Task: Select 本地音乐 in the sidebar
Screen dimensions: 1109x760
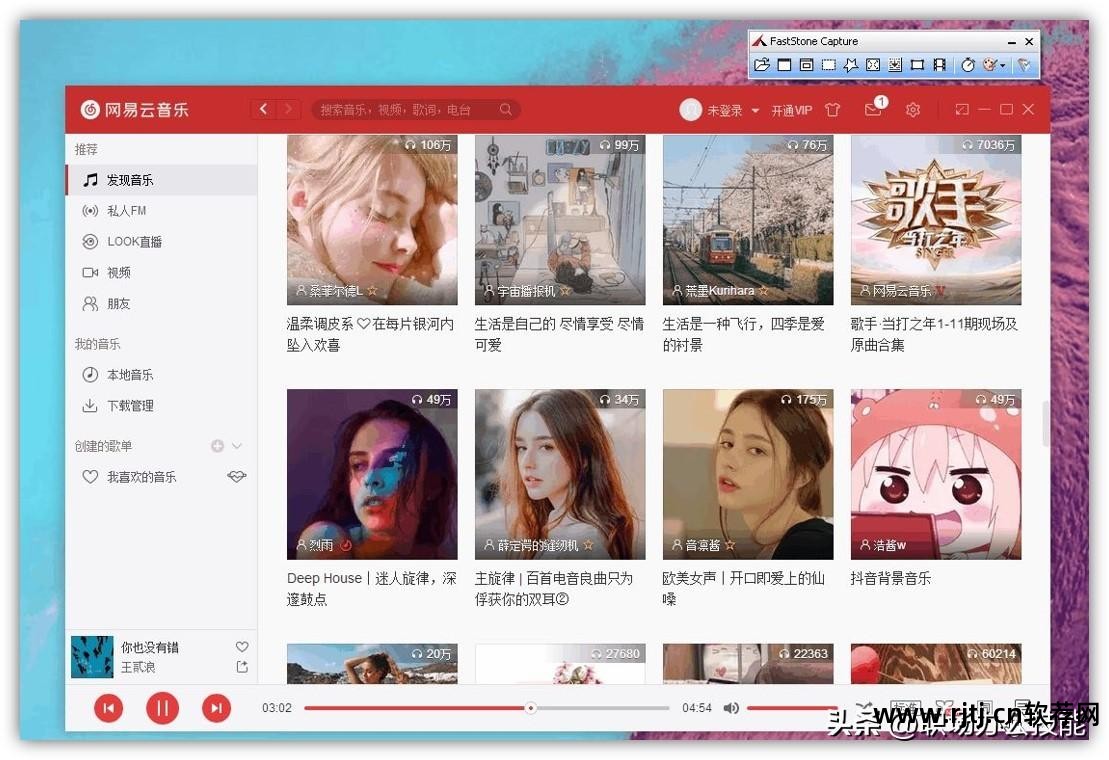Action: pos(161,375)
